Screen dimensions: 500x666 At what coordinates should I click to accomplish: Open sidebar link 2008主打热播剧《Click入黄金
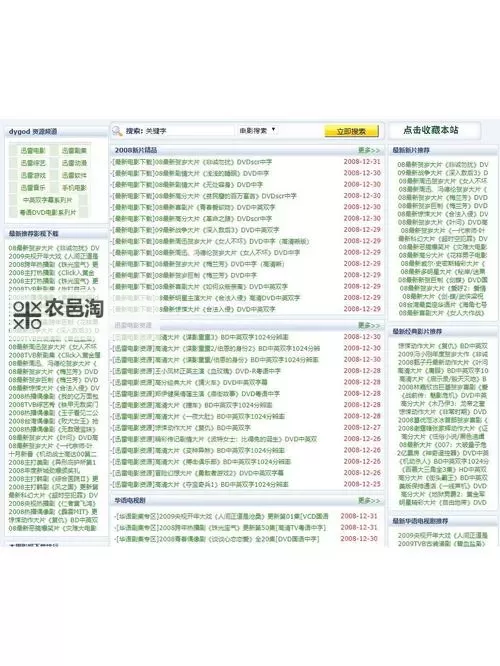(52, 273)
